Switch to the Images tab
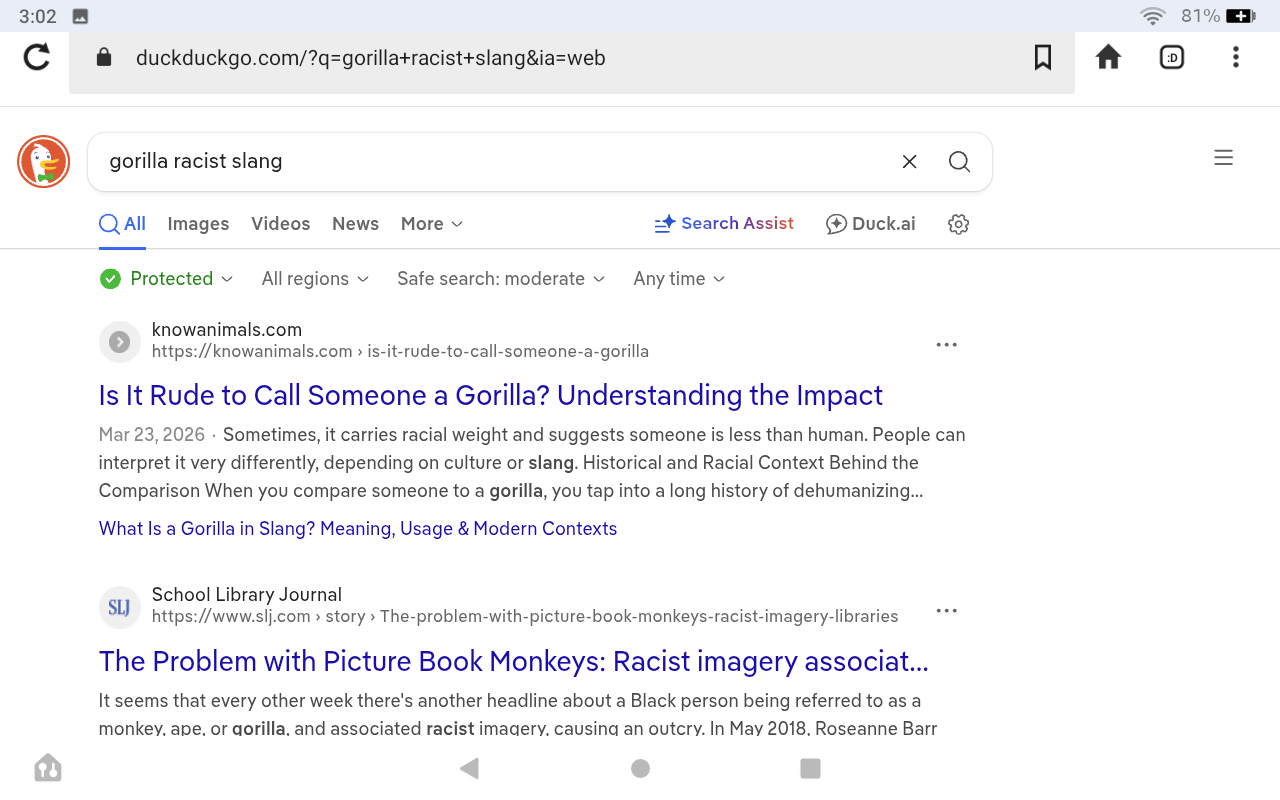 (198, 224)
